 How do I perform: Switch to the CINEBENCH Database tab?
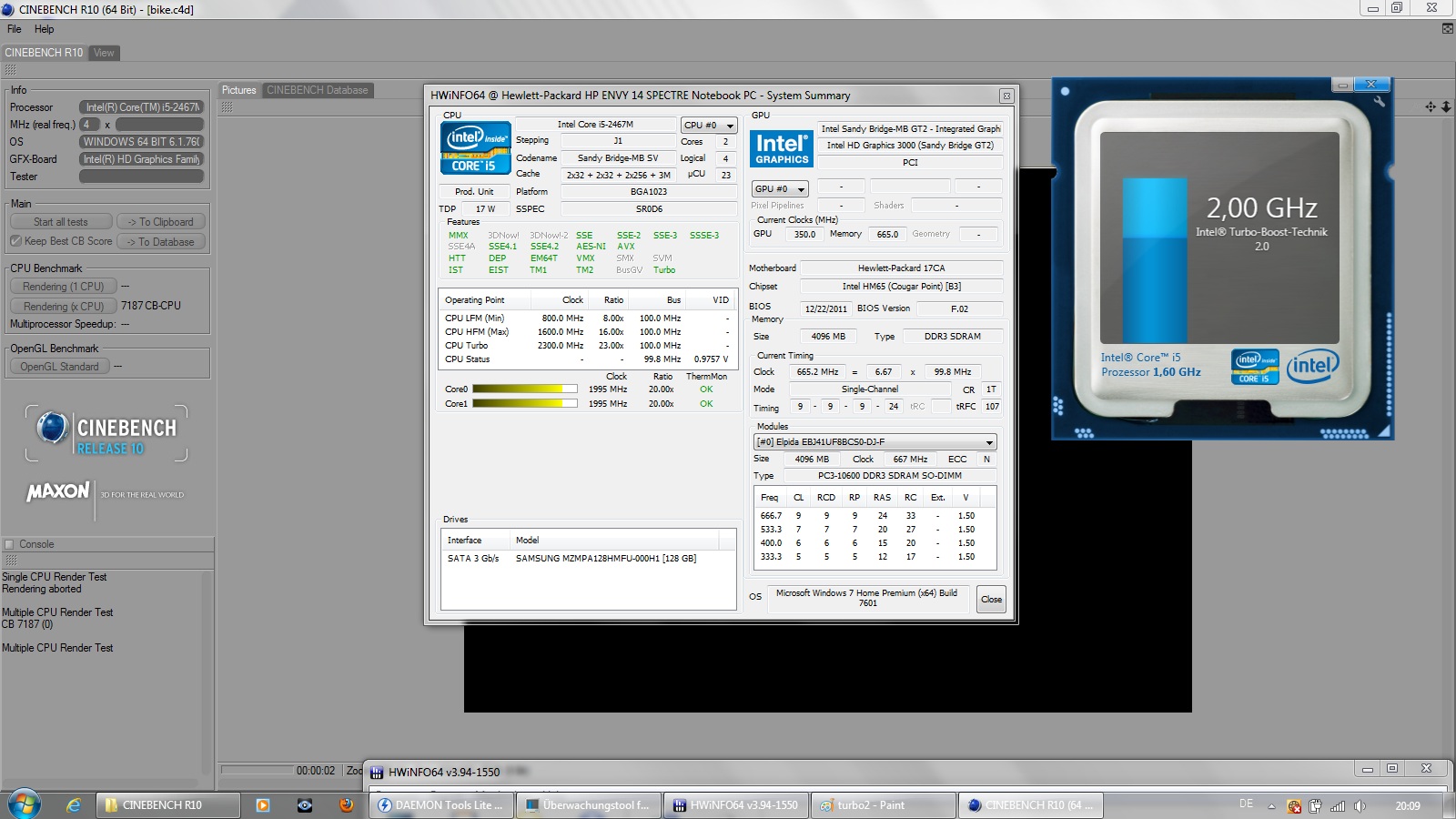[x=317, y=90]
